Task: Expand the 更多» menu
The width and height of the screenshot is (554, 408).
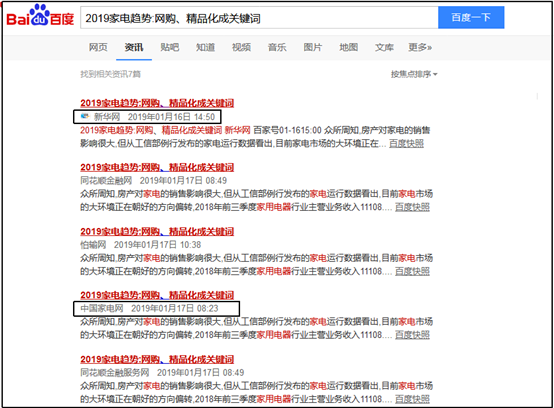Action: tap(420, 47)
